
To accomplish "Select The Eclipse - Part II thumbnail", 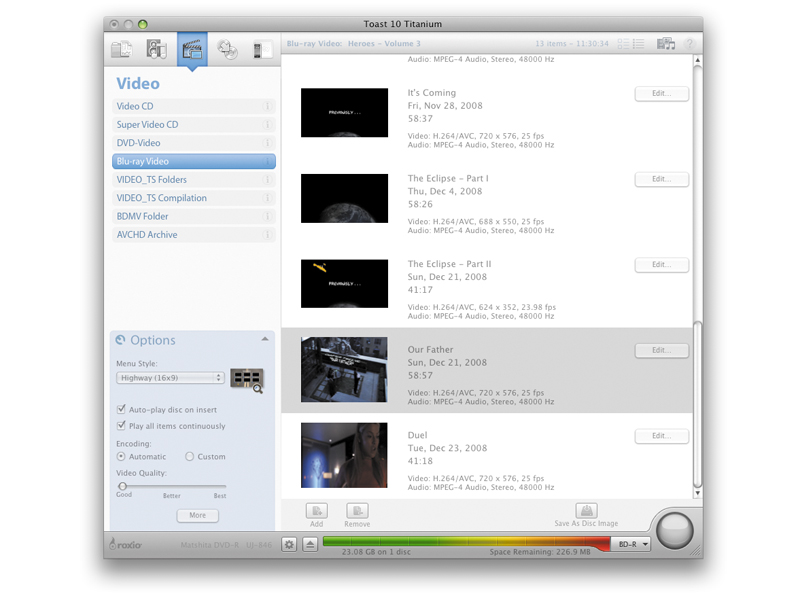I will 344,284.
